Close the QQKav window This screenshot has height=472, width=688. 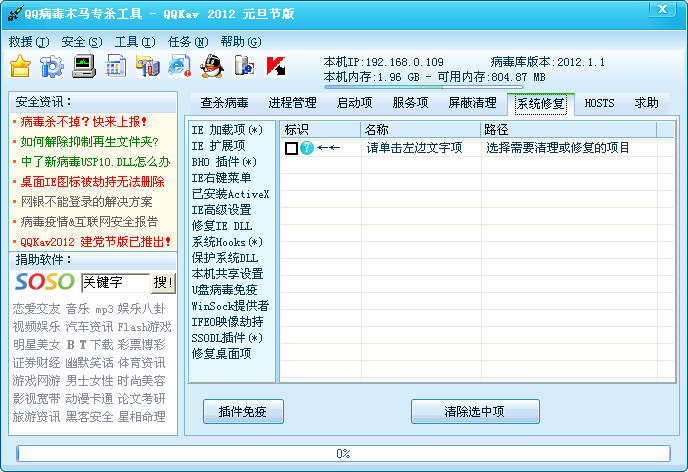click(x=663, y=9)
